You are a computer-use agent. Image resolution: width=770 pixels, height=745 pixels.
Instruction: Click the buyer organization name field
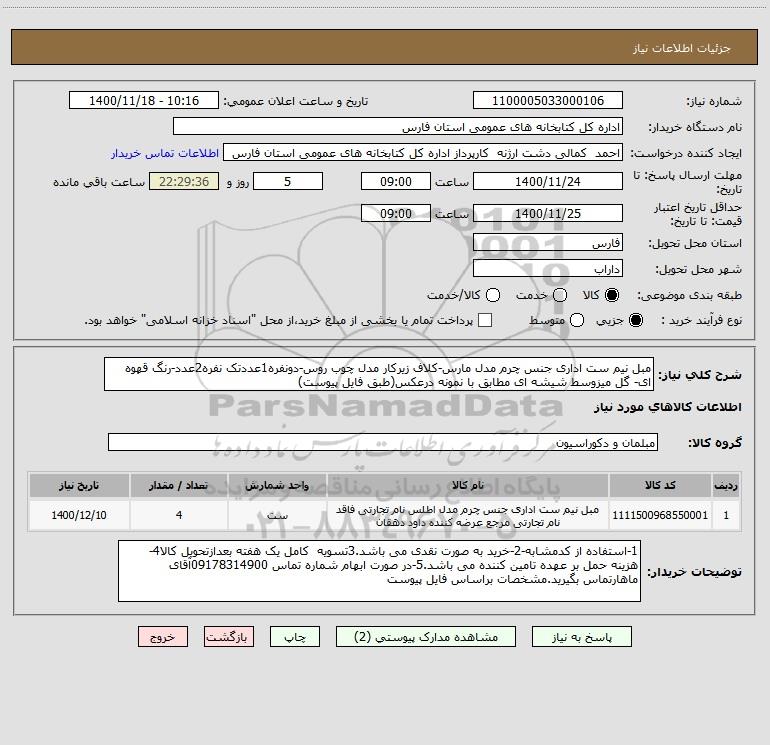click(398, 127)
